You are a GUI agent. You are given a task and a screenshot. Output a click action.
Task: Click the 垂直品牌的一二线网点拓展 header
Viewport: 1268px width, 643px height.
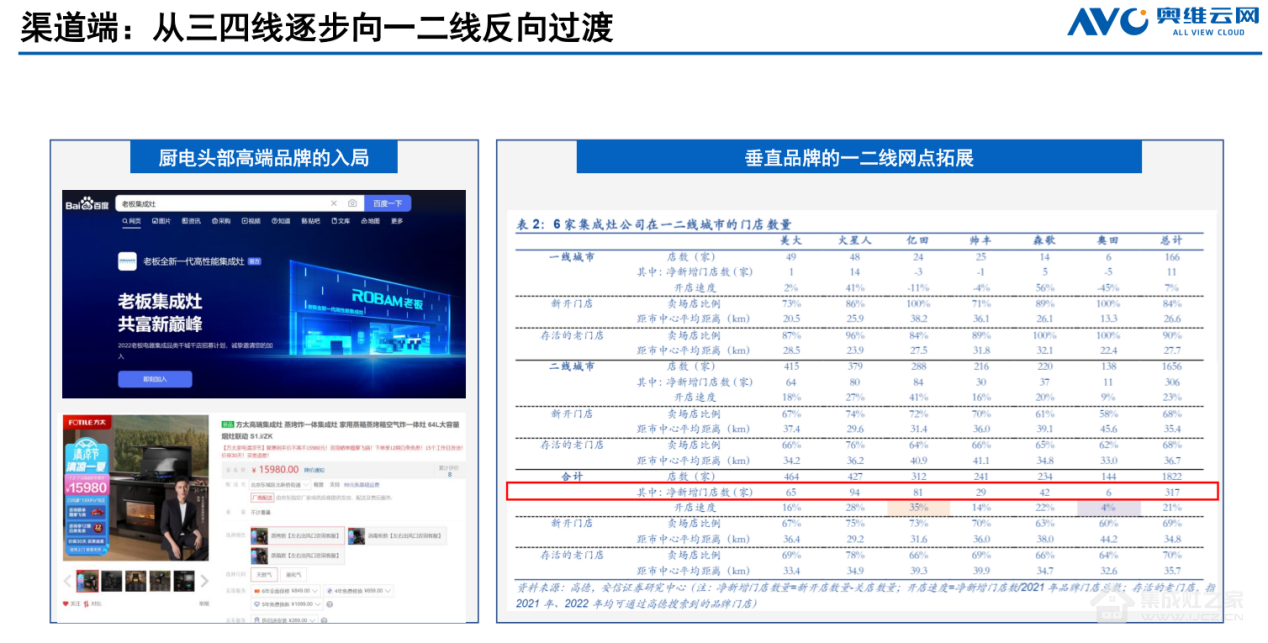(x=858, y=157)
